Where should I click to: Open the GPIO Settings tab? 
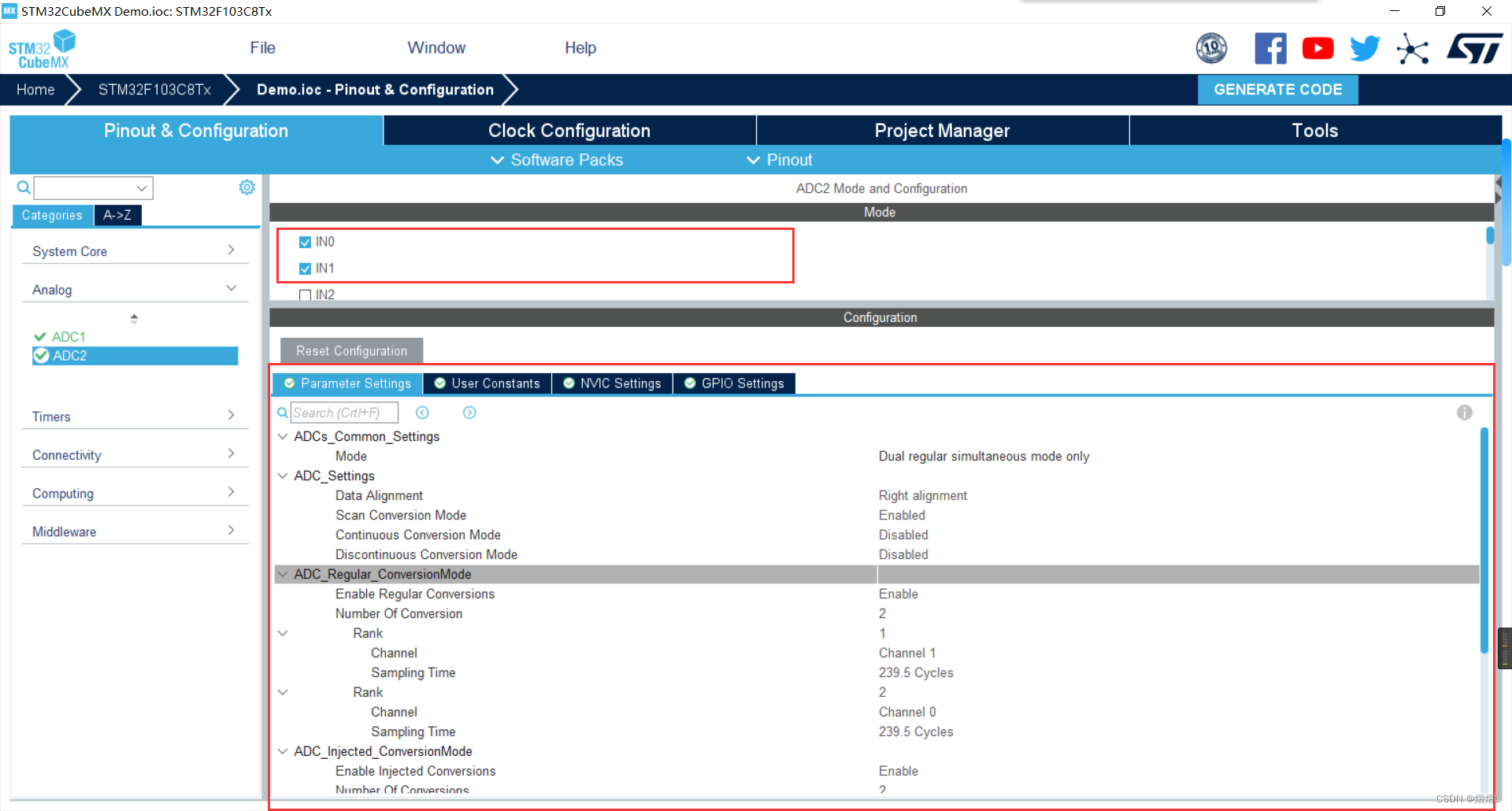pos(735,383)
